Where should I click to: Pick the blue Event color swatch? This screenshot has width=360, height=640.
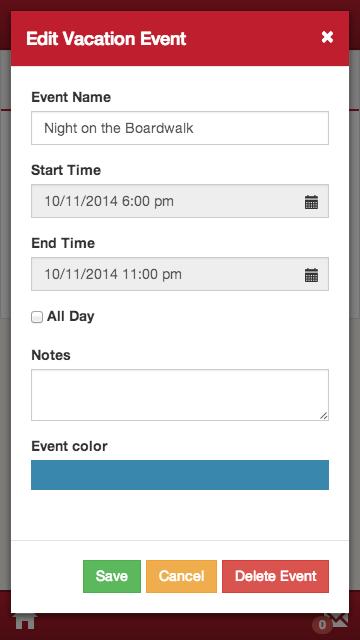[180, 475]
